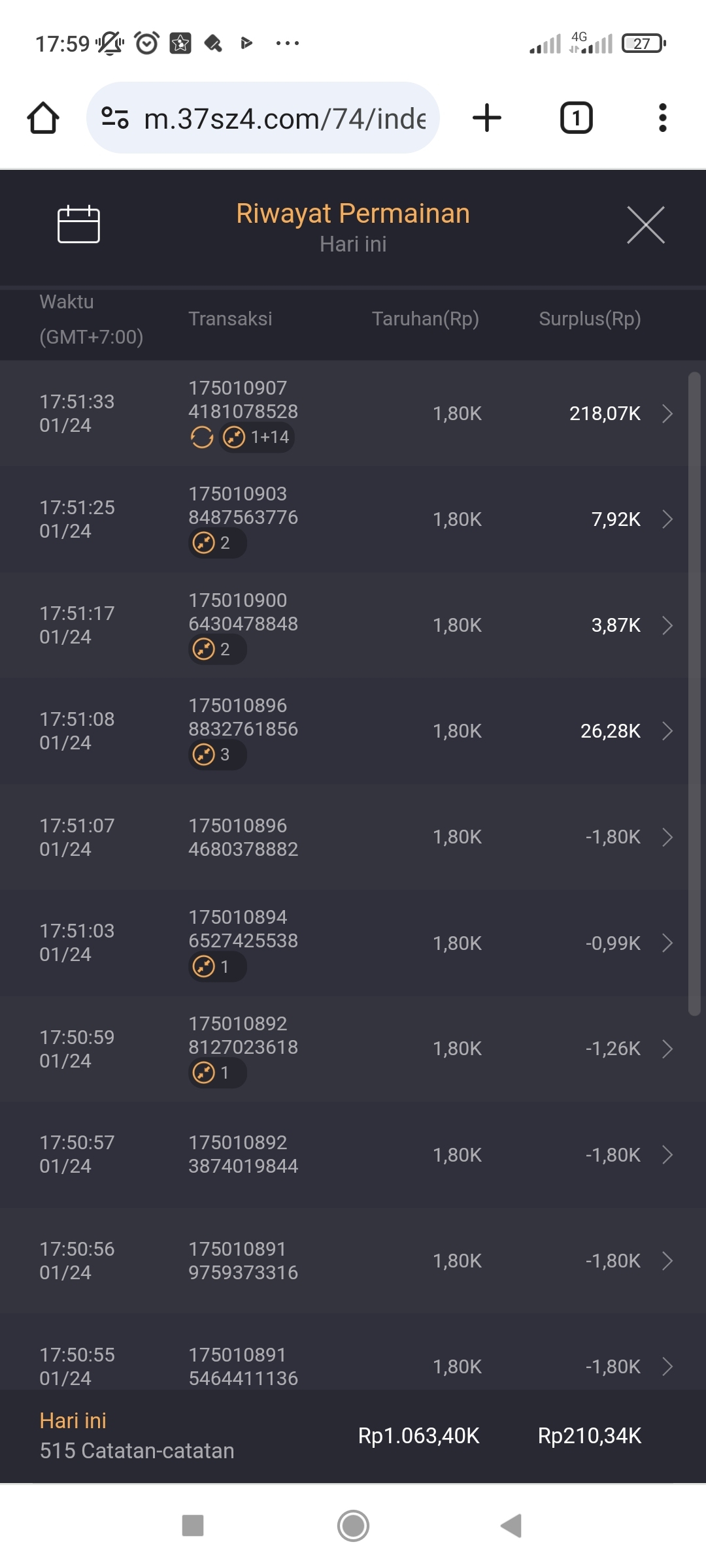Focus the m.37sz4.com address bar
706x1568 pixels.
pyautogui.click(x=284, y=119)
